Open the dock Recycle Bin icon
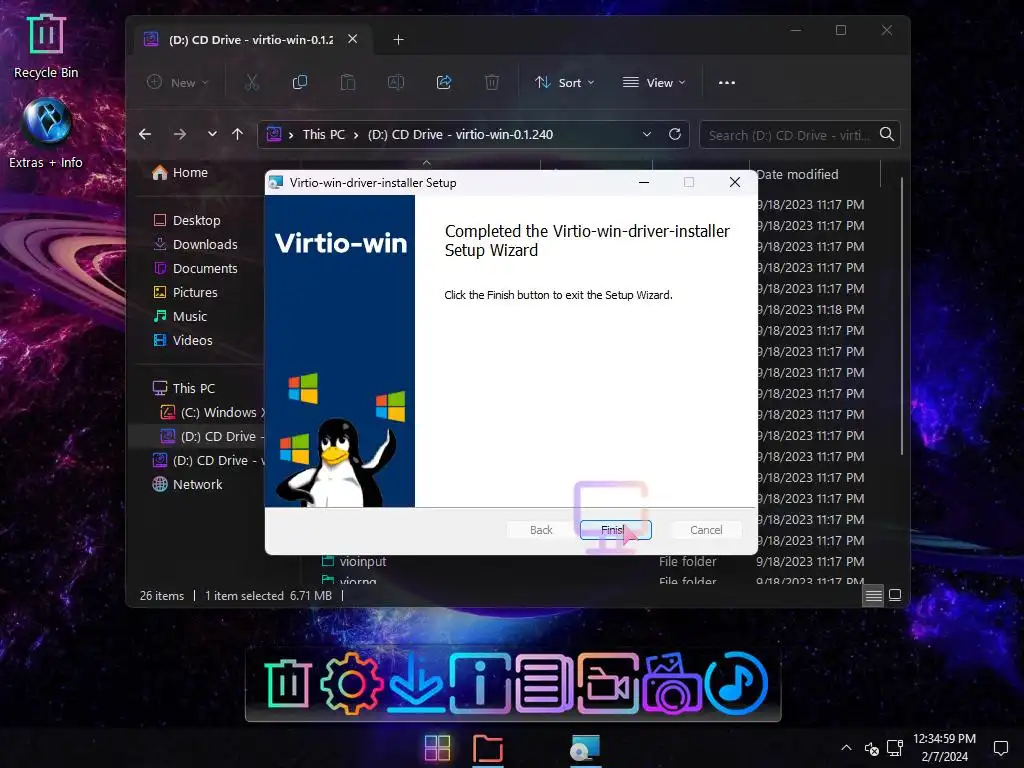1024x768 pixels. [x=287, y=683]
